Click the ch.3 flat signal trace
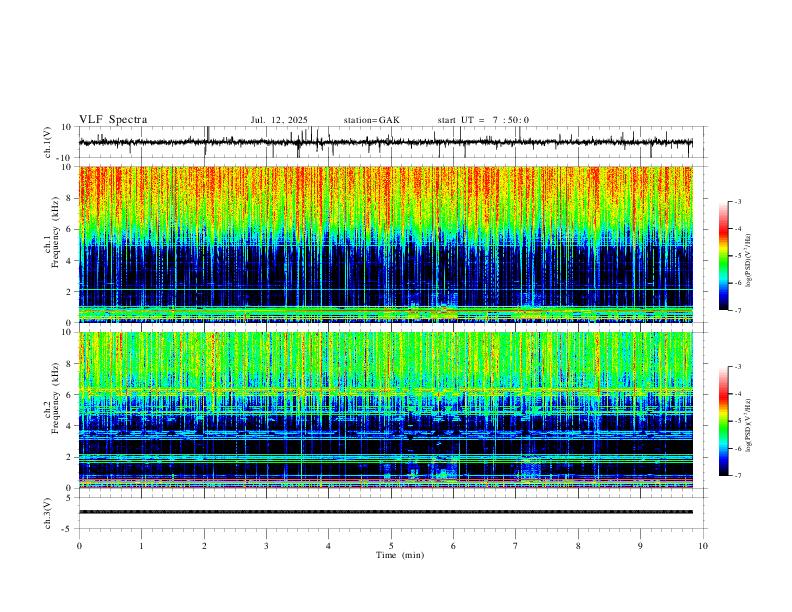 [x=386, y=512]
